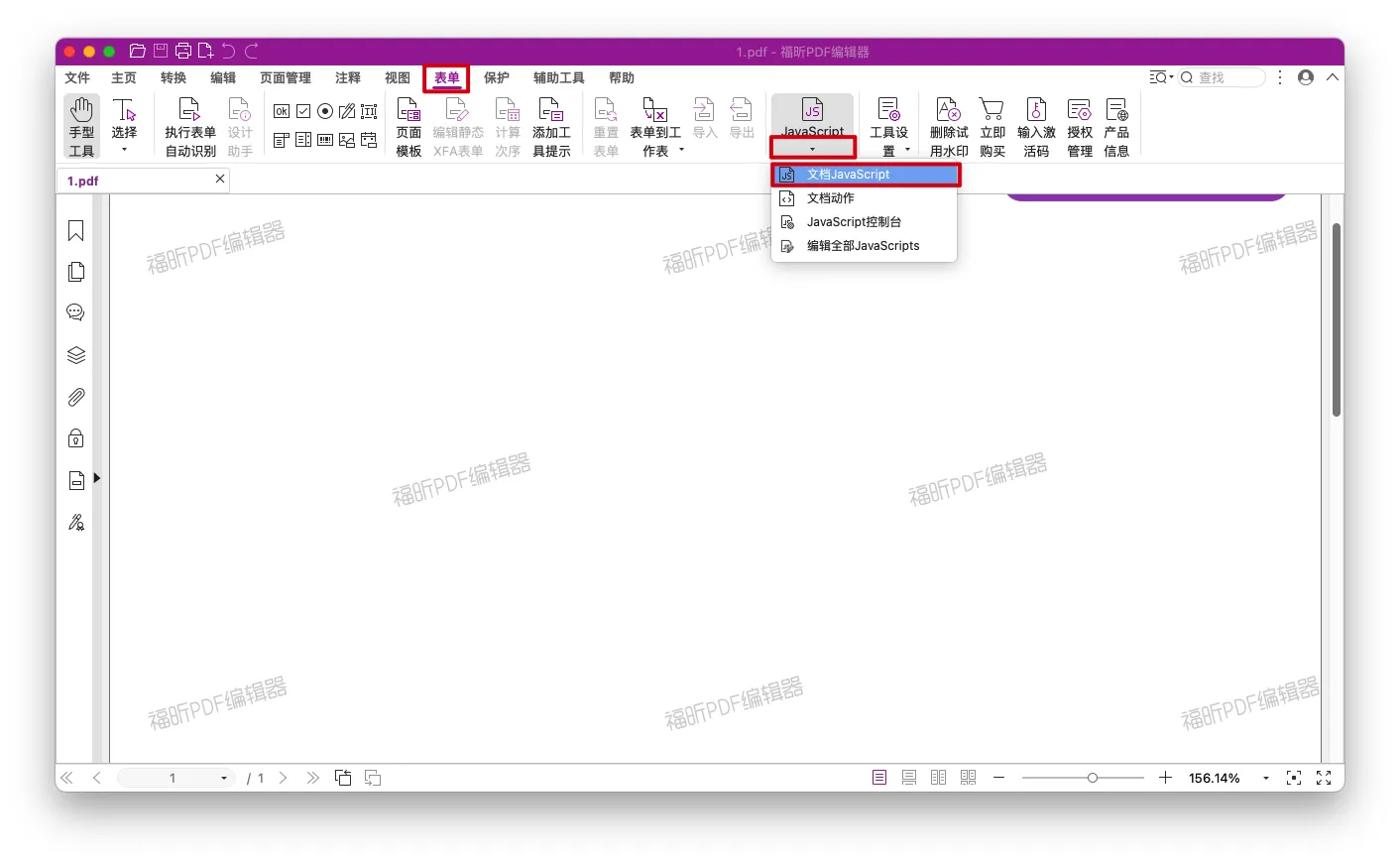This screenshot has width=1400, height=865.
Task: Click the Remove Trial Watermark (删除试用水印) button
Action: click(948, 126)
